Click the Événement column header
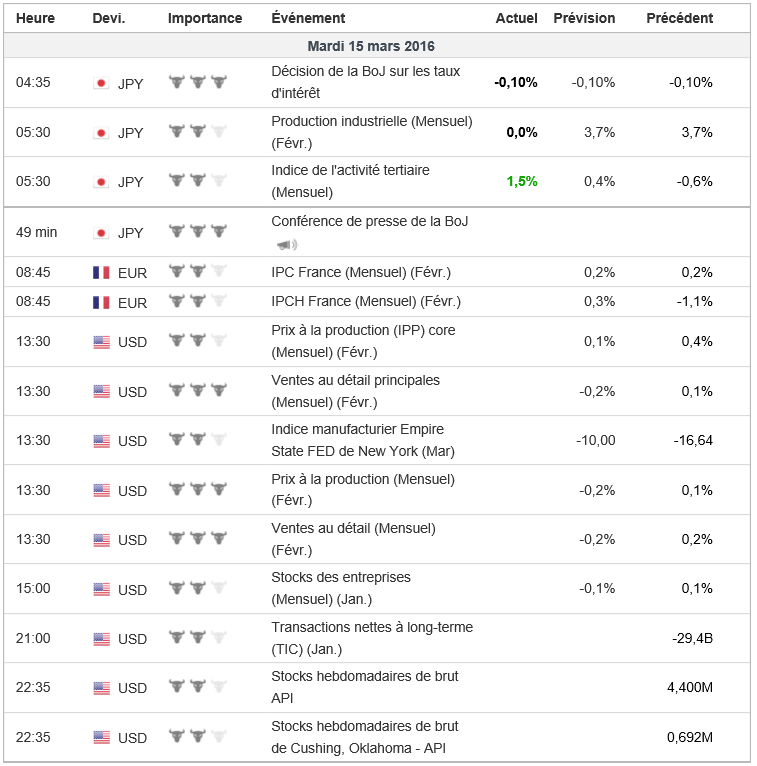The height and width of the screenshot is (766, 757). 308,18
